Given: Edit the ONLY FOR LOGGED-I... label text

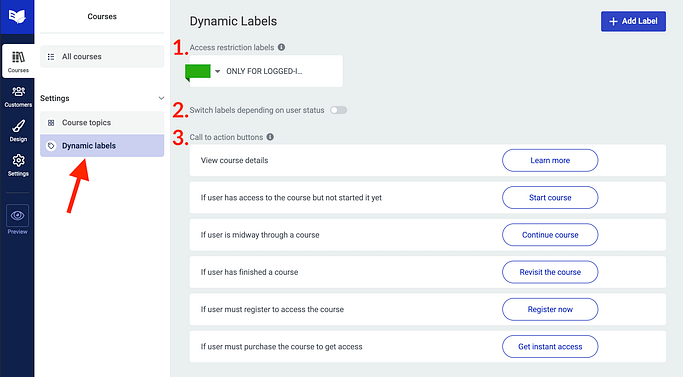Looking at the screenshot, I should point(264,71).
